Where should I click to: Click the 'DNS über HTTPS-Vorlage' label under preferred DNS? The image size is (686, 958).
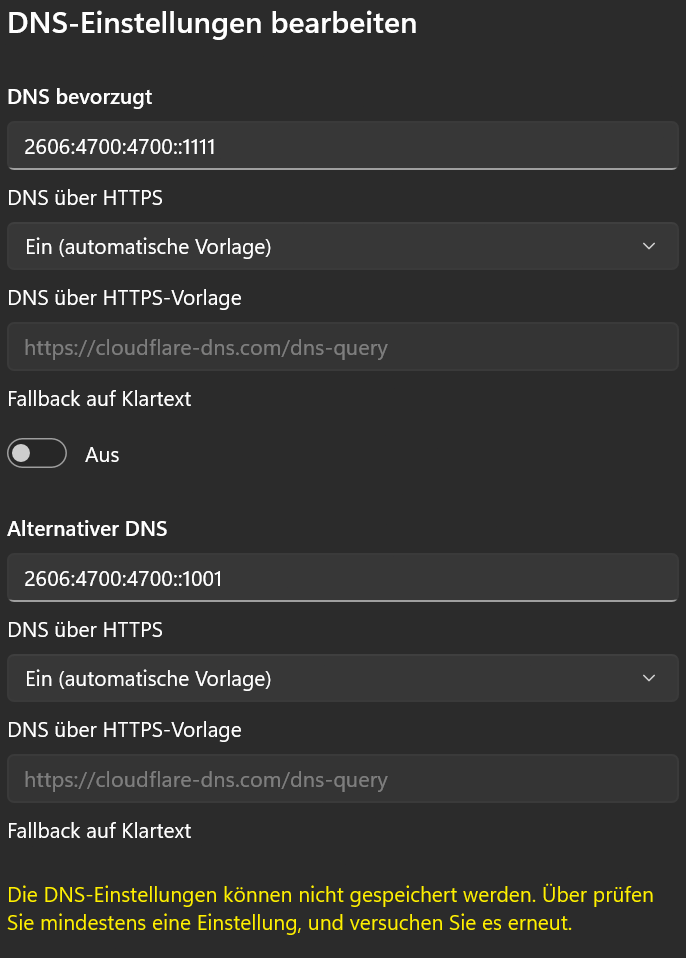click(x=125, y=299)
